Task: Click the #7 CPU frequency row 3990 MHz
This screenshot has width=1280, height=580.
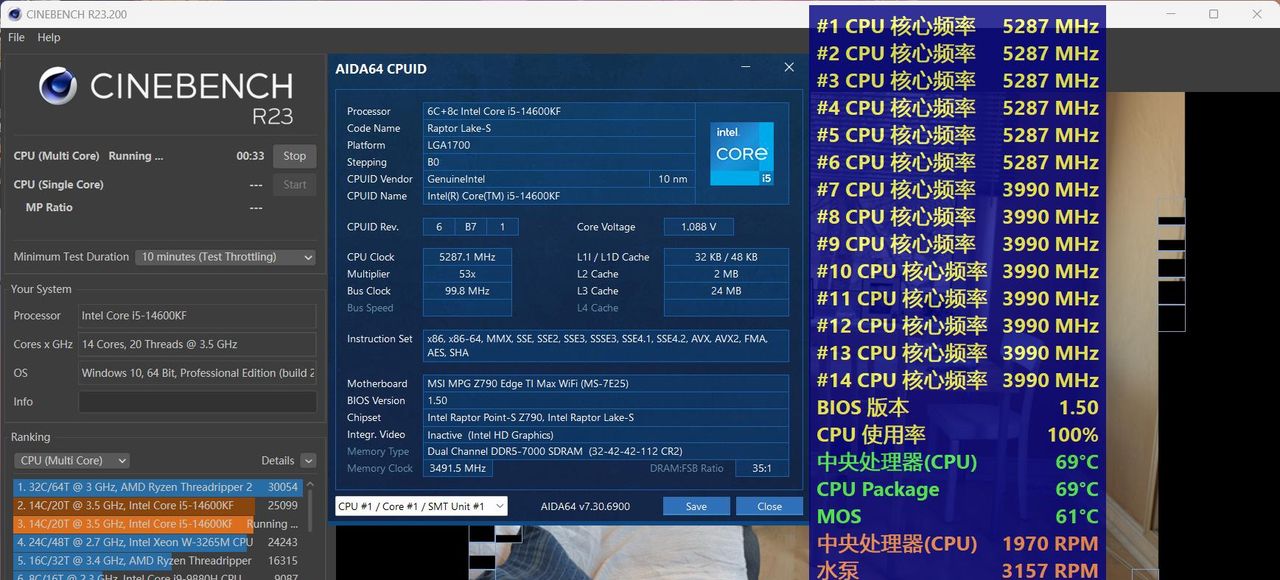Action: pyautogui.click(x=958, y=189)
